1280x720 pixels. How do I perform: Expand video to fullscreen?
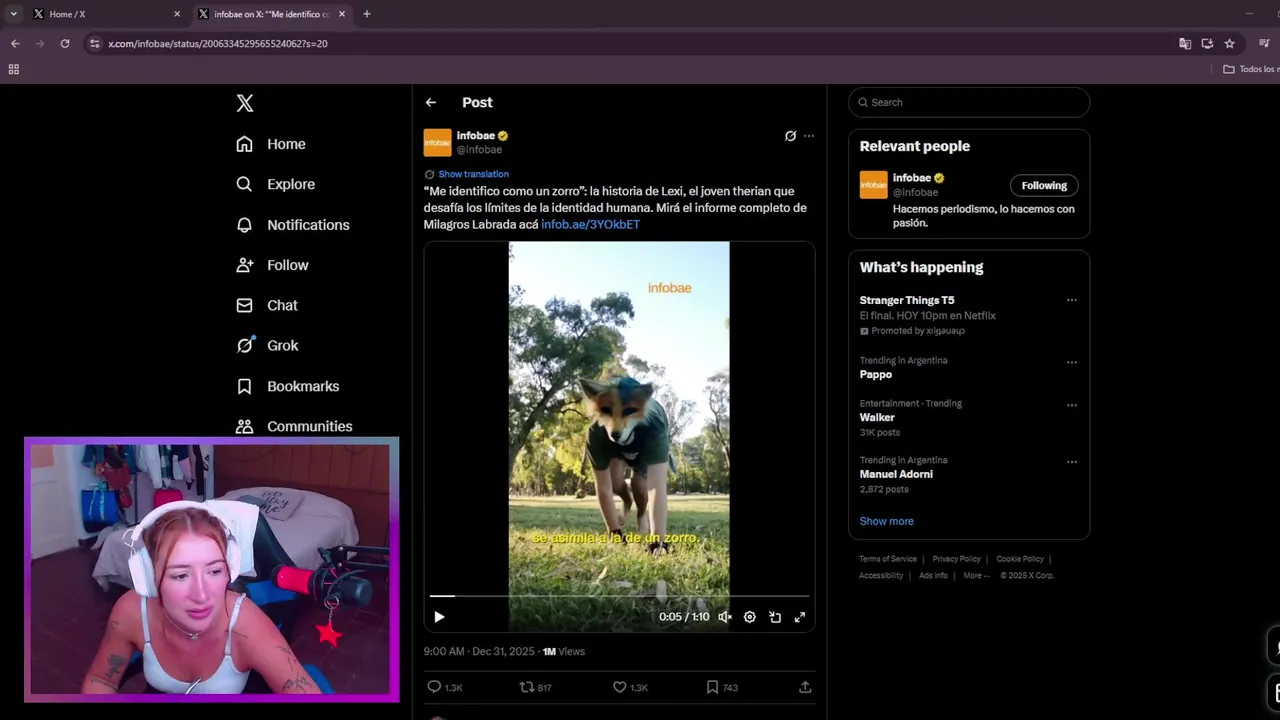(800, 617)
